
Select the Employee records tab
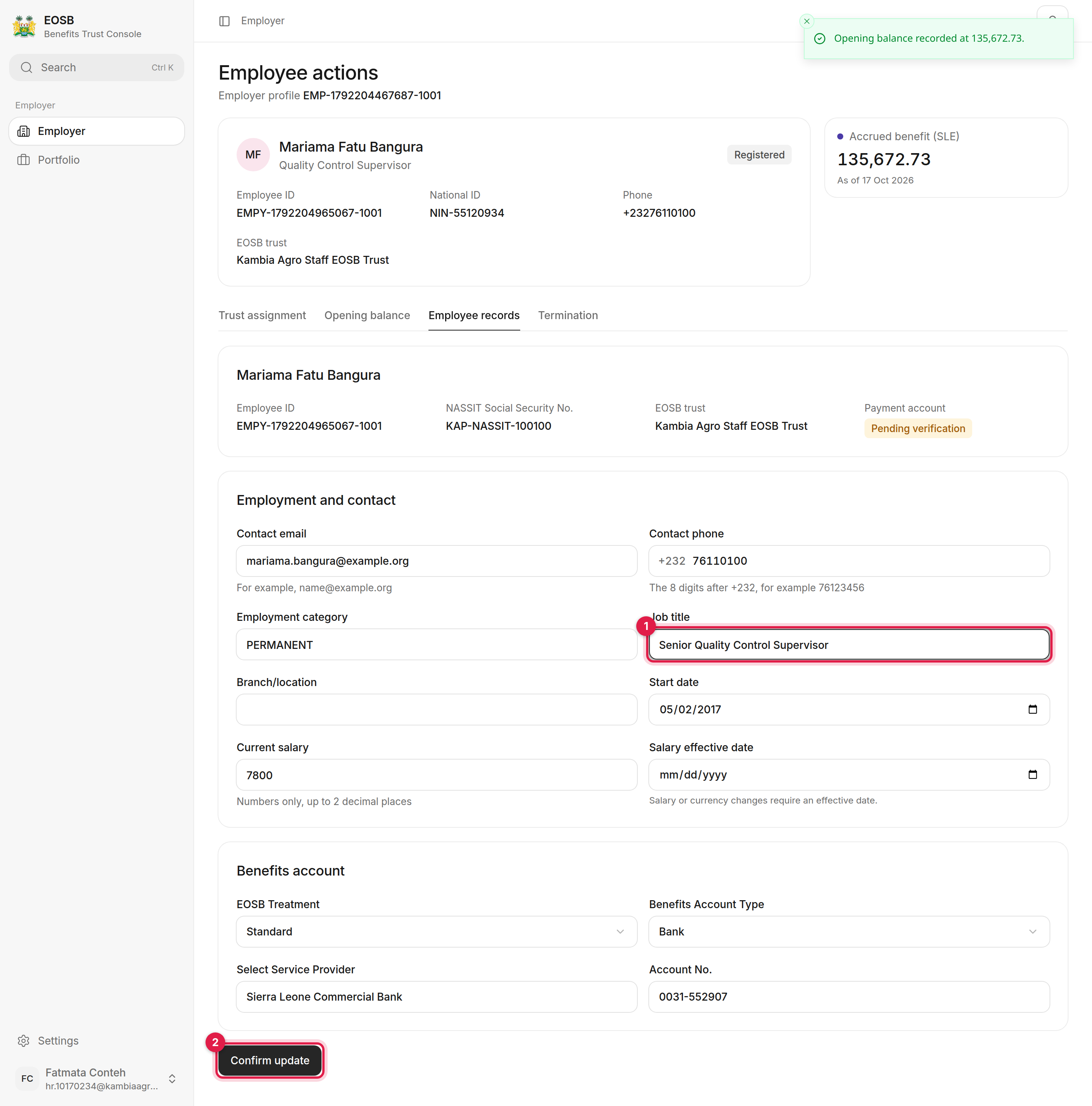(x=474, y=315)
